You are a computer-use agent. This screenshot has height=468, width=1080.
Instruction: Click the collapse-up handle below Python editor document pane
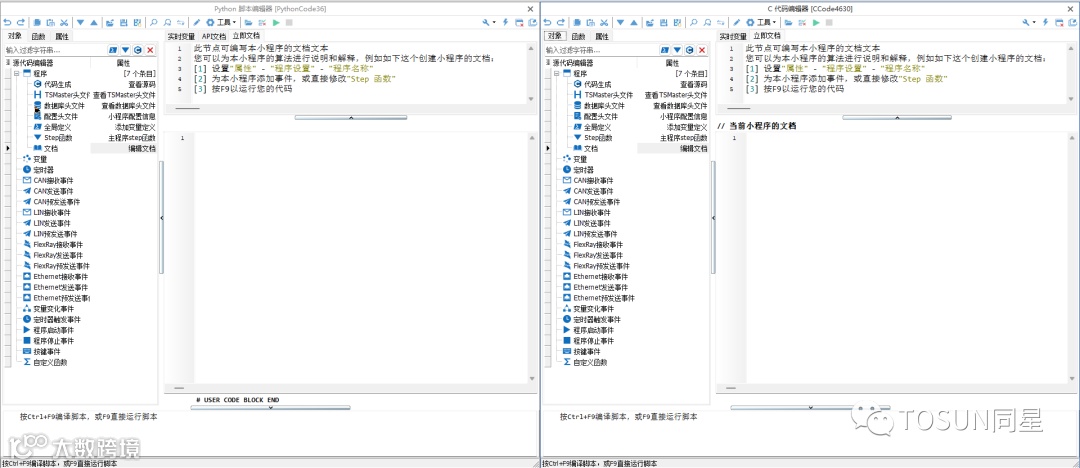[x=351, y=118]
